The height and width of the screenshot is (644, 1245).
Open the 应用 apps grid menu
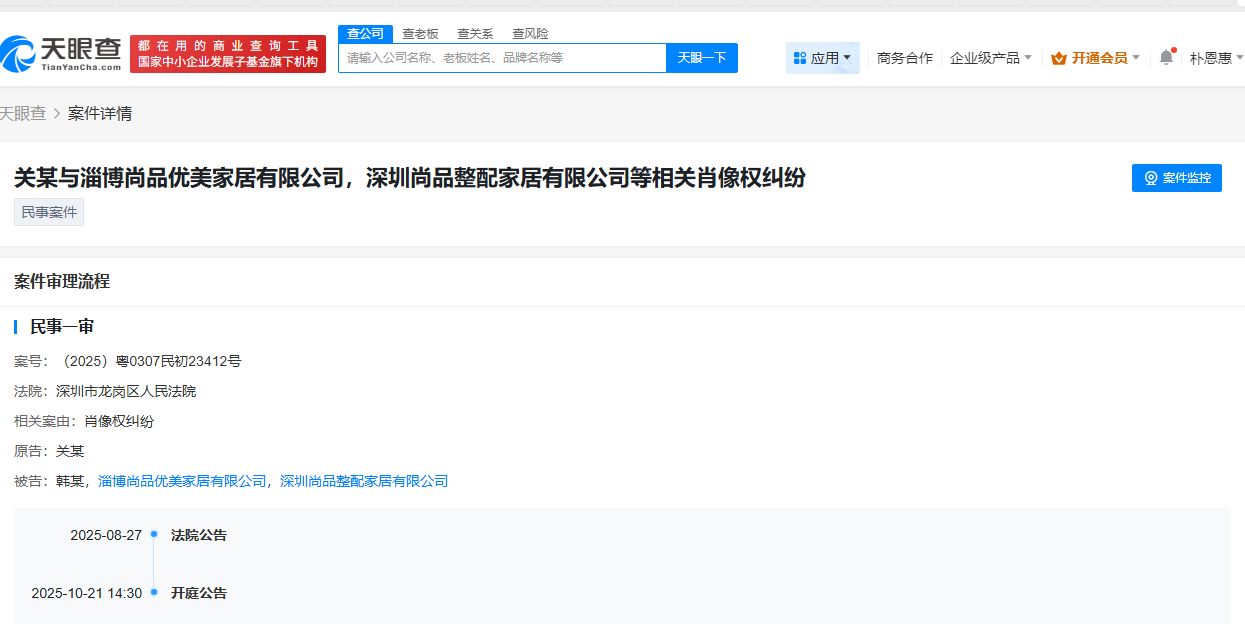click(x=823, y=58)
